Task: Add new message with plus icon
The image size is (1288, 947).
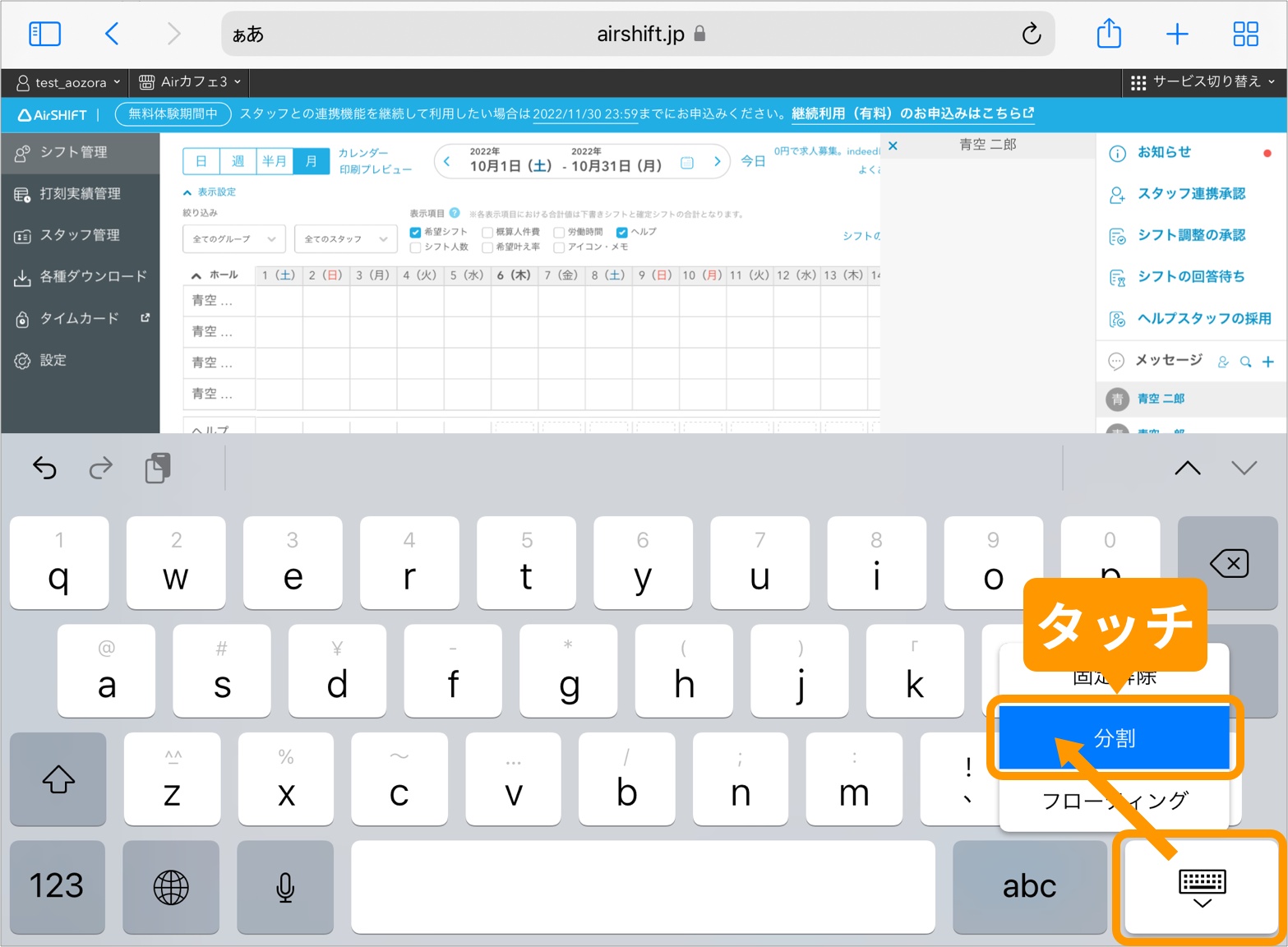Action: pyautogui.click(x=1268, y=362)
